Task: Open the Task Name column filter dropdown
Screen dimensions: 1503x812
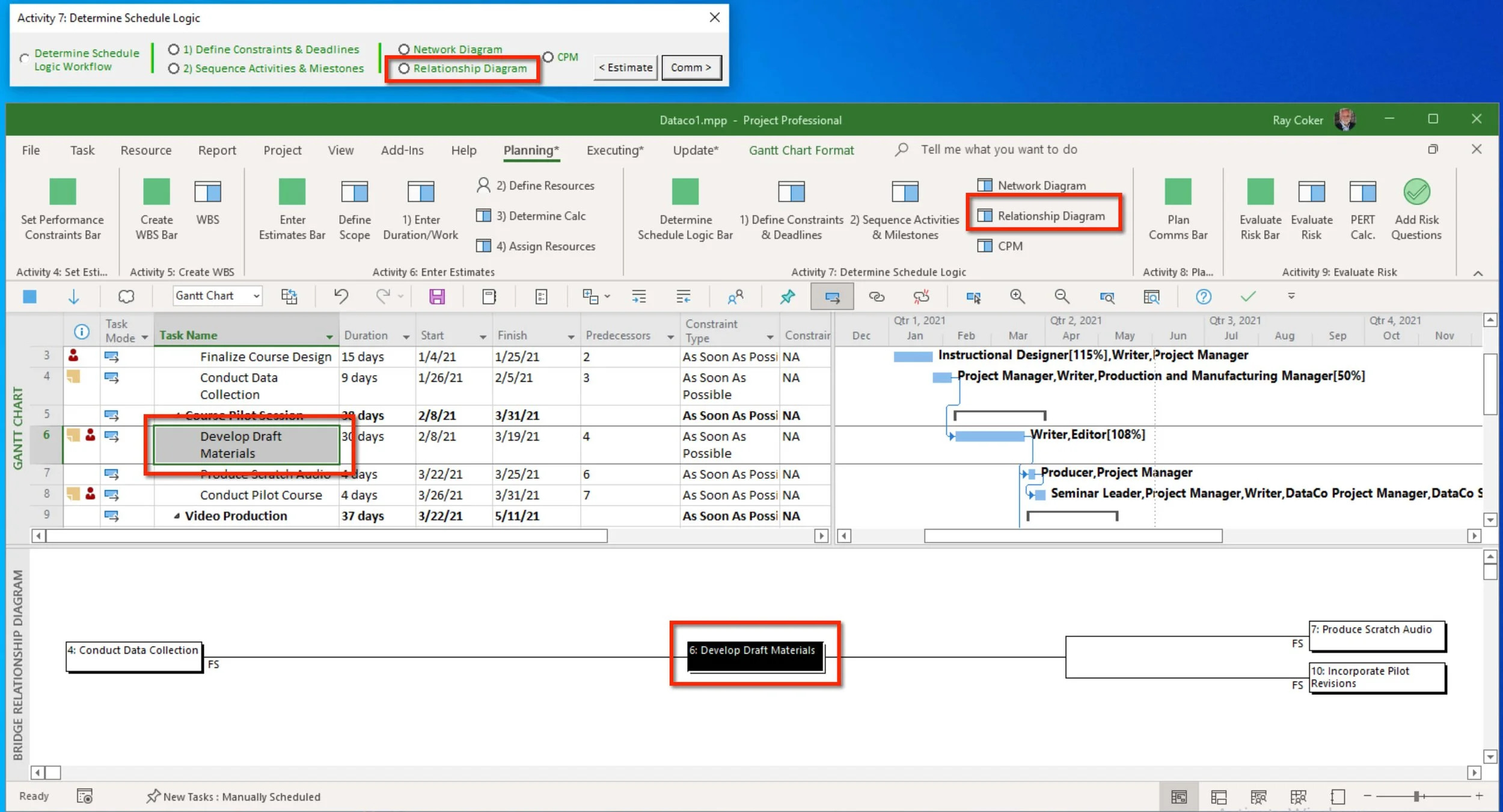Action: [329, 337]
